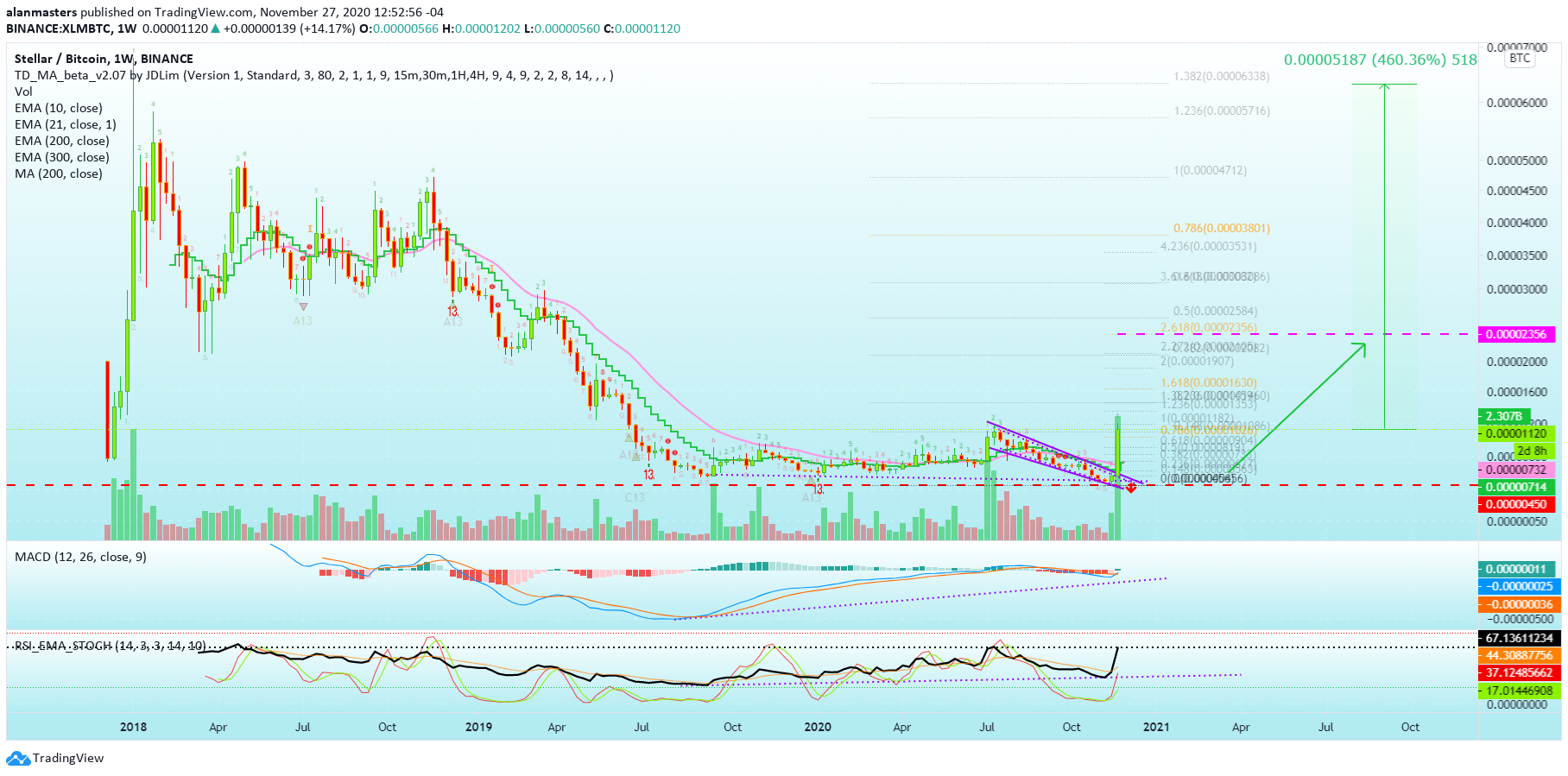Click the magenta 0.00002356 price label
Screen dimensions: 1568x776
[1516, 334]
